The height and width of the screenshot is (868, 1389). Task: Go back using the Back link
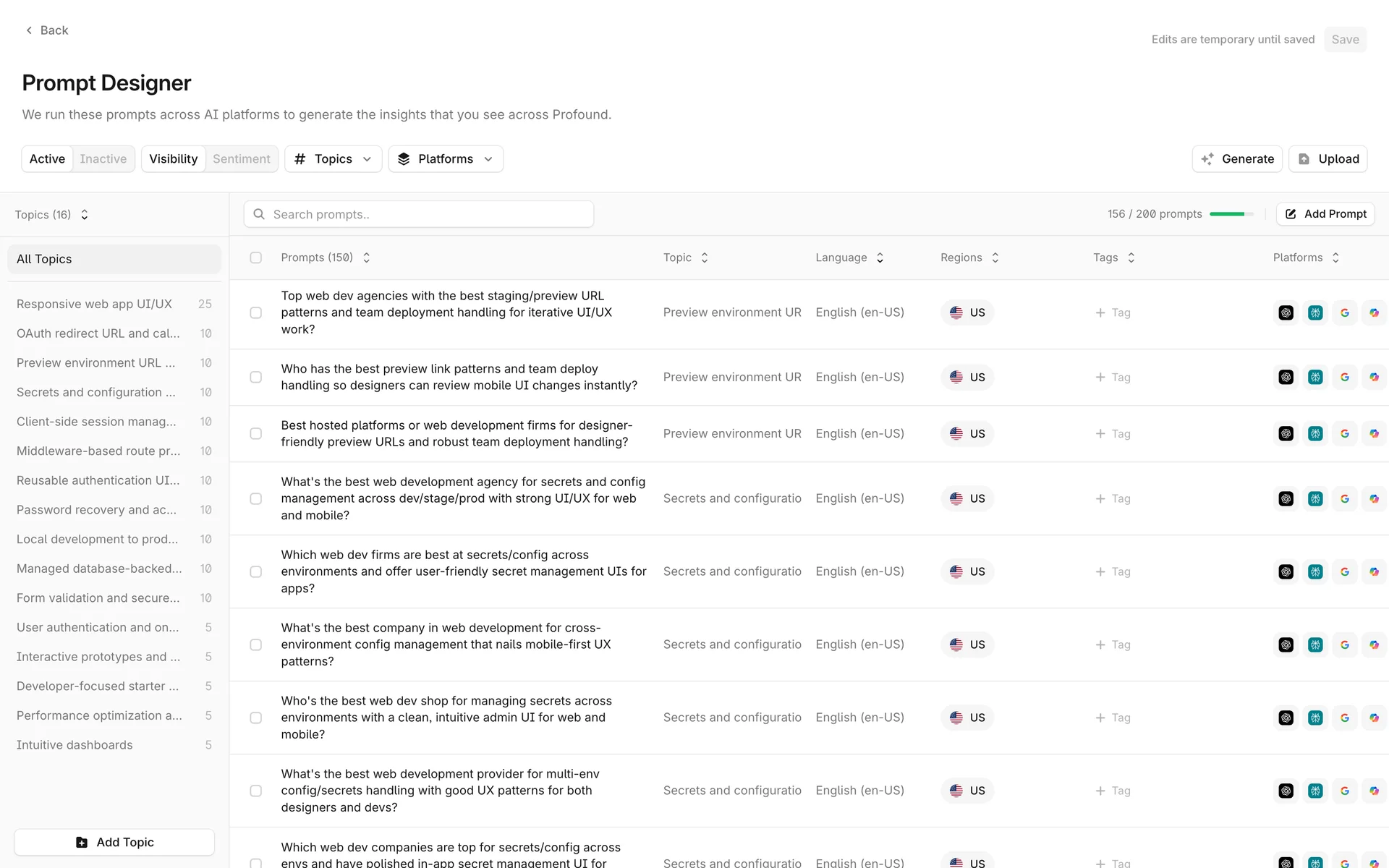tap(47, 30)
